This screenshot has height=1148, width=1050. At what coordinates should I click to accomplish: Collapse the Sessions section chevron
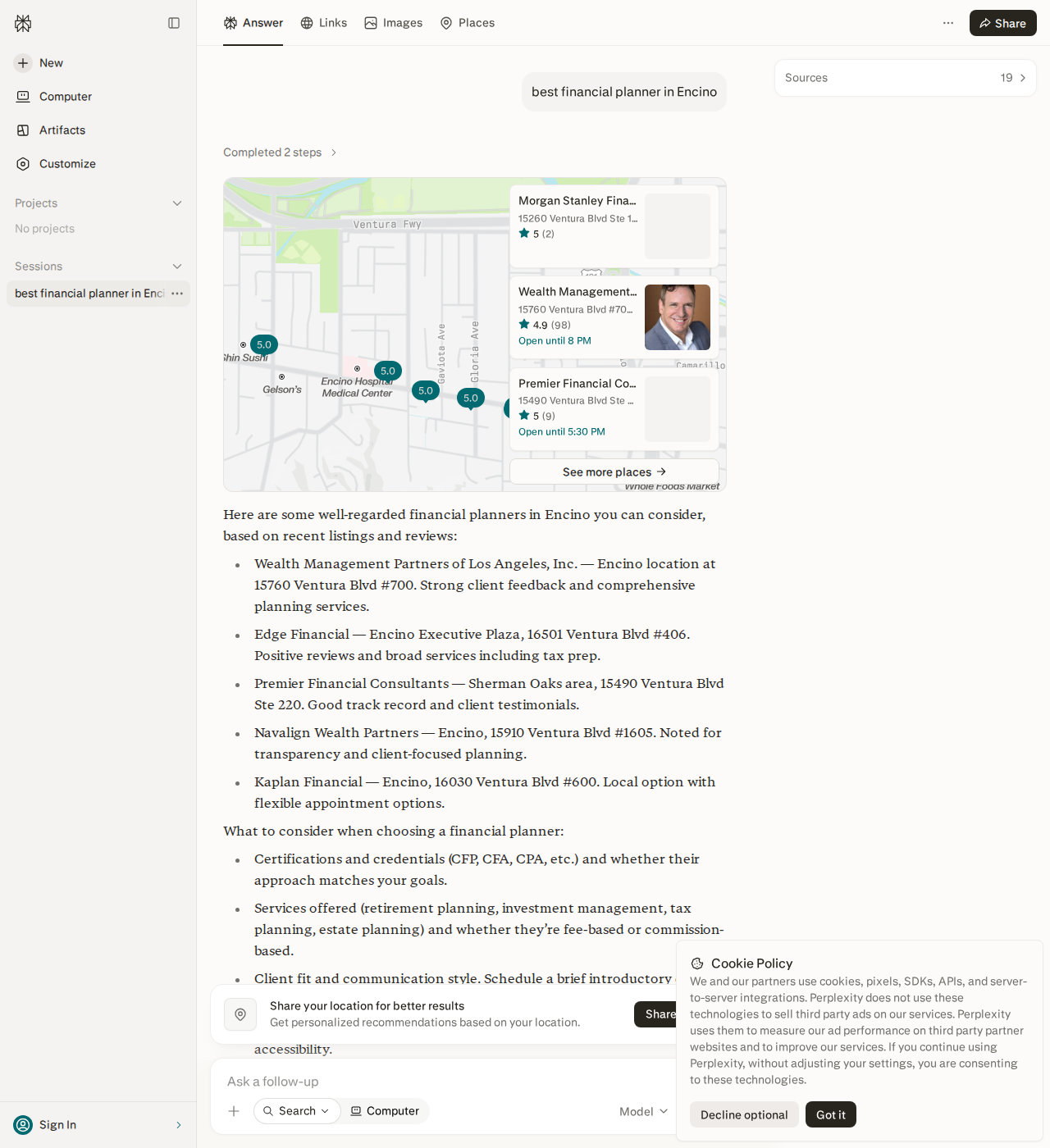tap(177, 266)
